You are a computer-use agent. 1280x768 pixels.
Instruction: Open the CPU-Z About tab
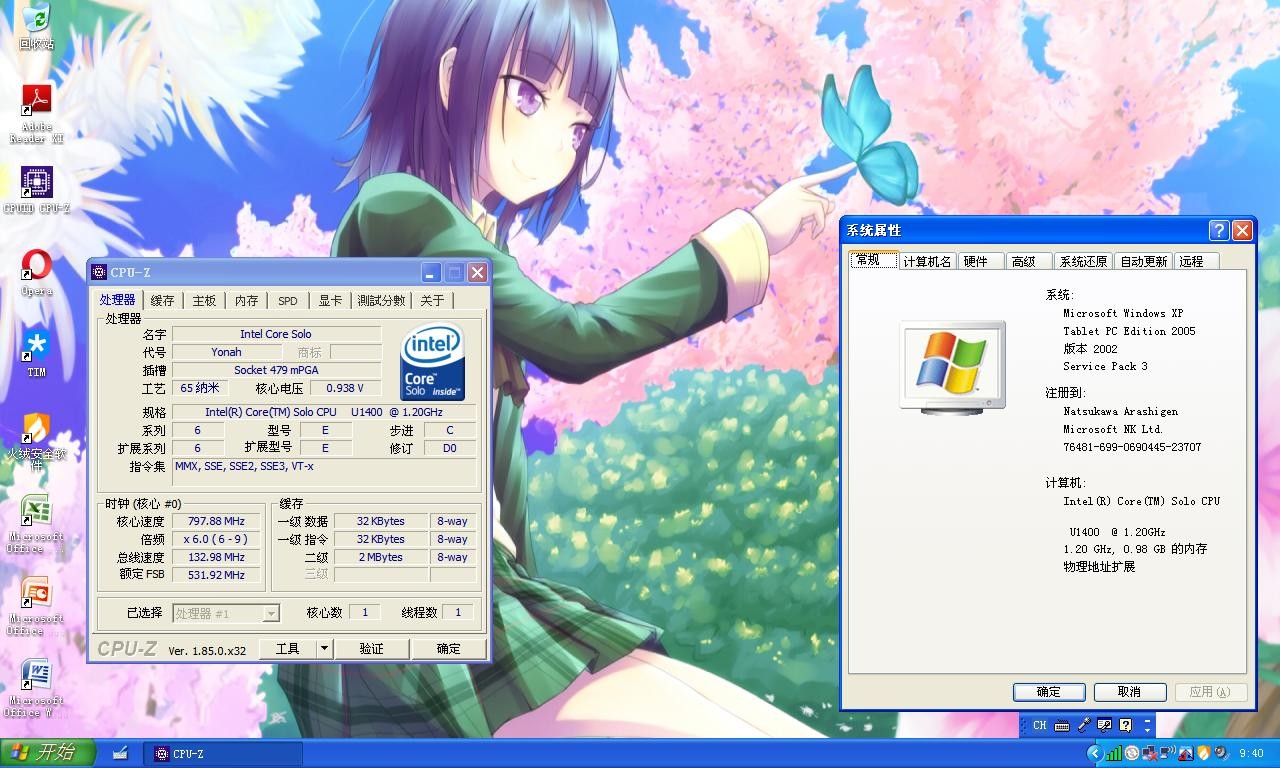432,301
